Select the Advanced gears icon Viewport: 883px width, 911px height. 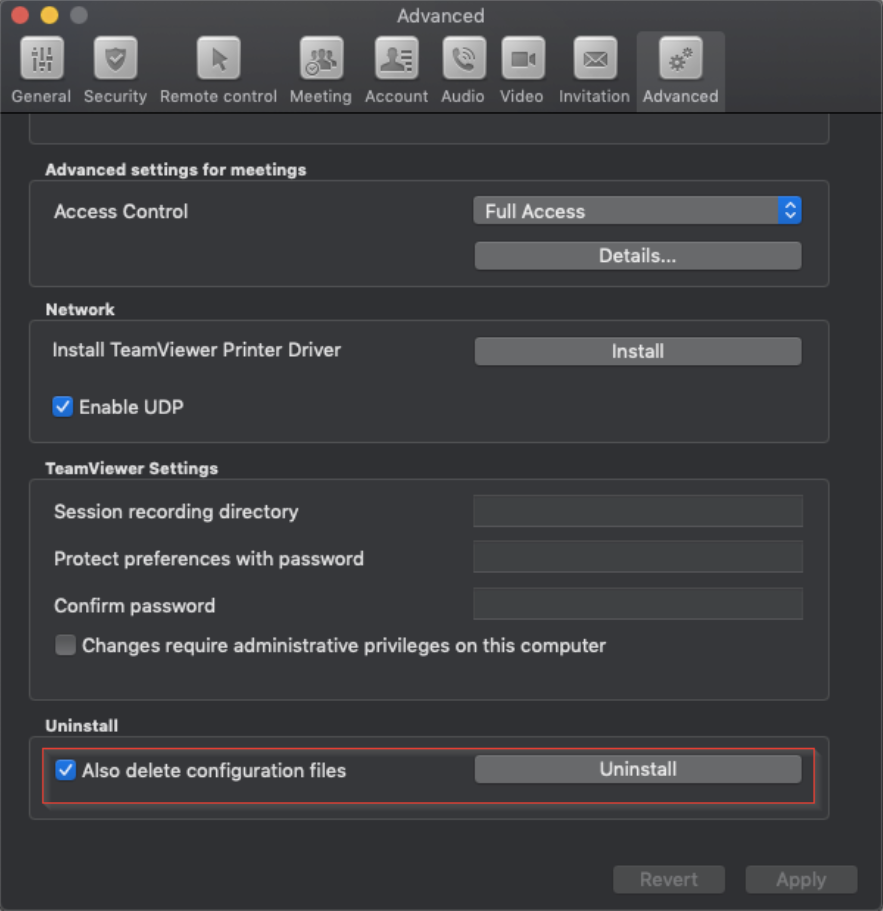680,59
